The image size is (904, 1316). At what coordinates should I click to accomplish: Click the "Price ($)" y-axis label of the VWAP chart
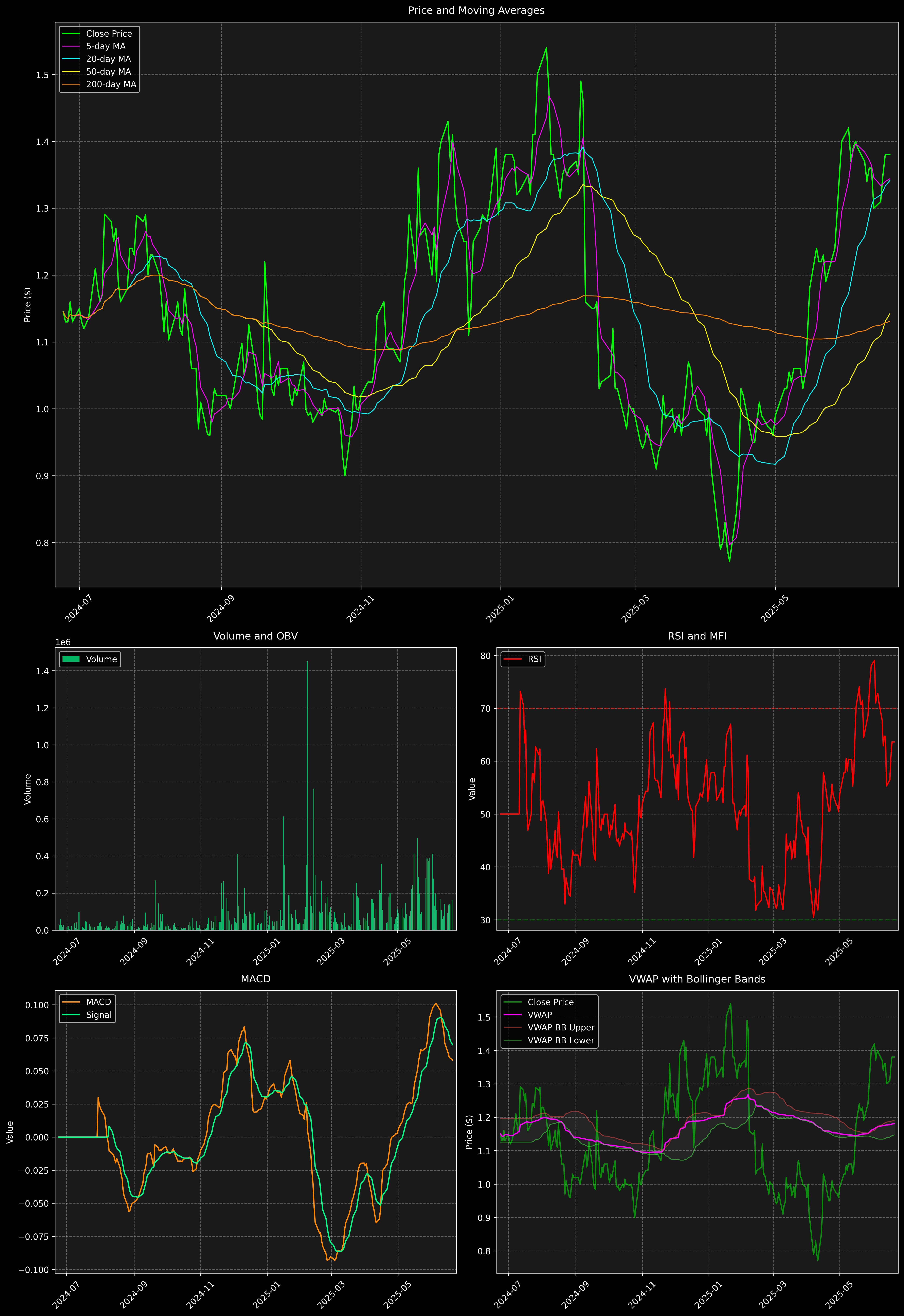coord(469,1132)
